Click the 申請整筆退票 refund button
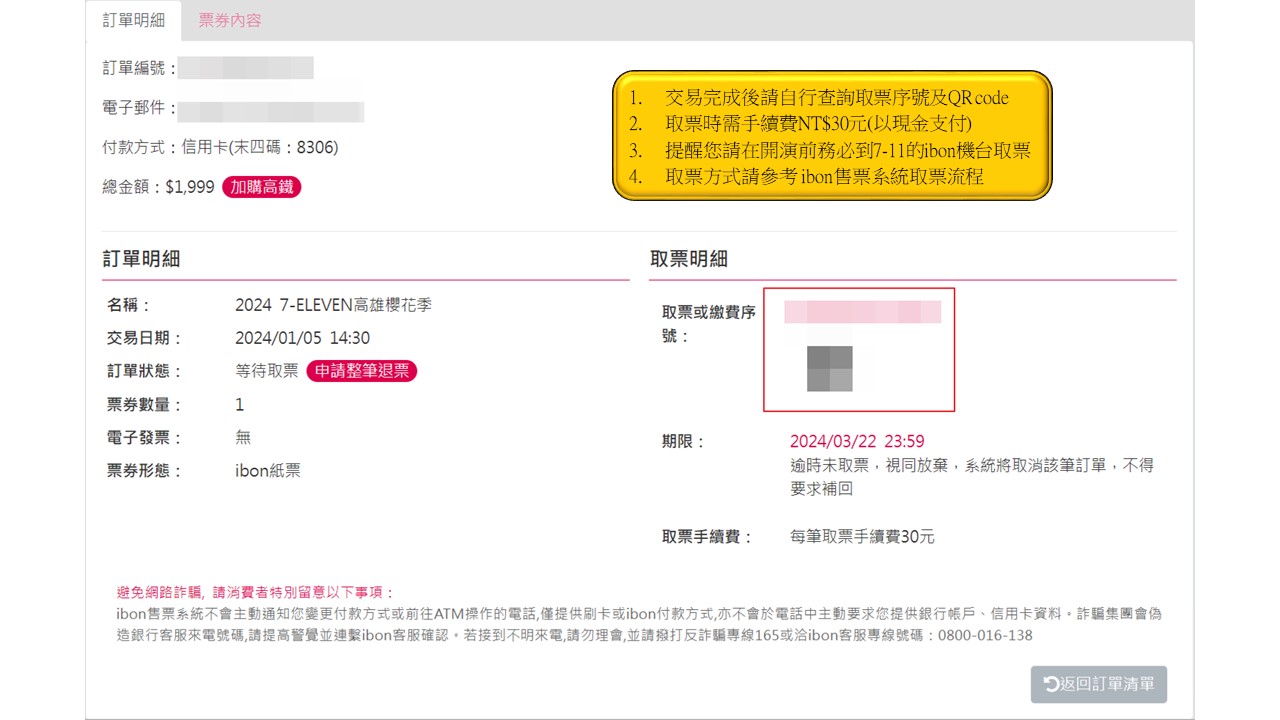Image resolution: width=1280 pixels, height=720 pixels. pos(361,371)
